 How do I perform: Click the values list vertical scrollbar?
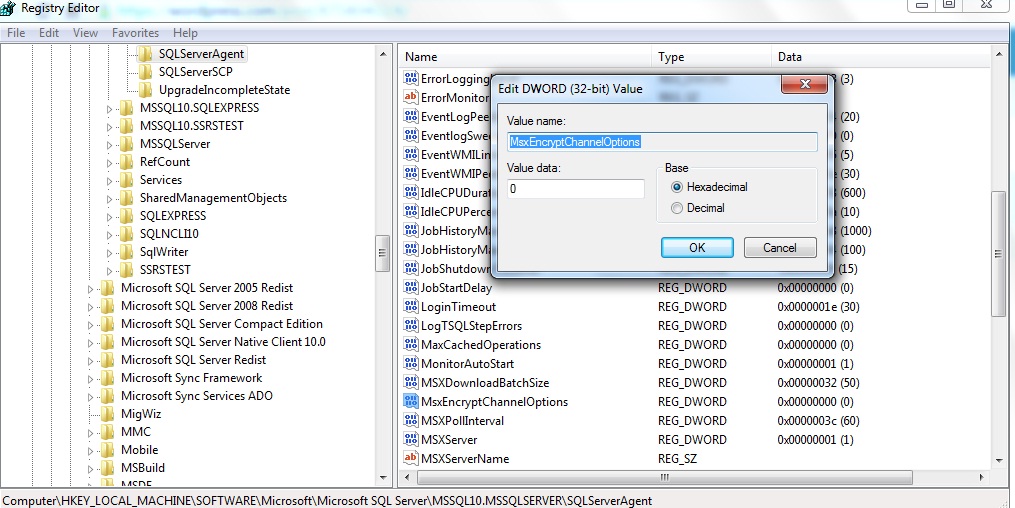point(998,250)
